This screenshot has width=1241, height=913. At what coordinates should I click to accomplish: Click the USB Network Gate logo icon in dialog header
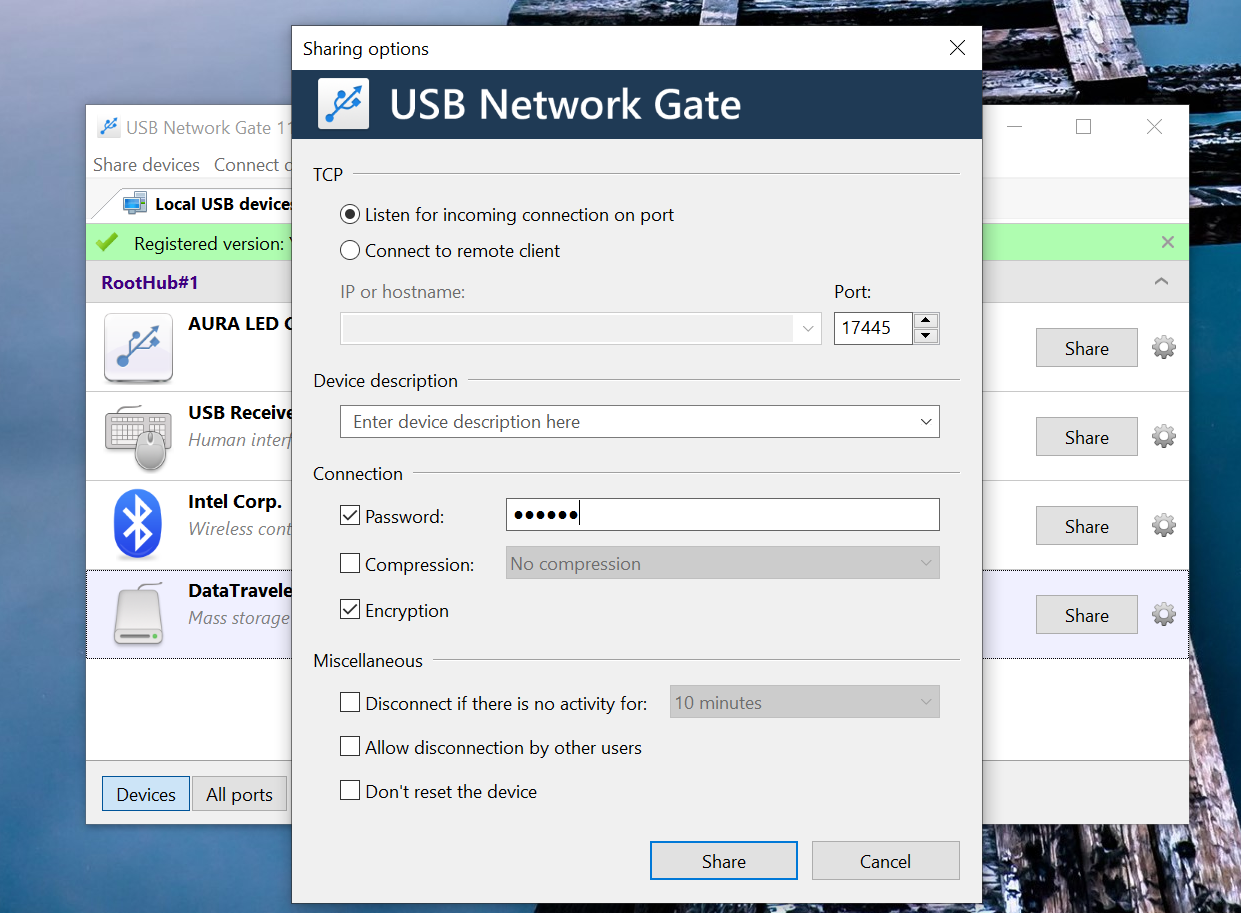343,104
